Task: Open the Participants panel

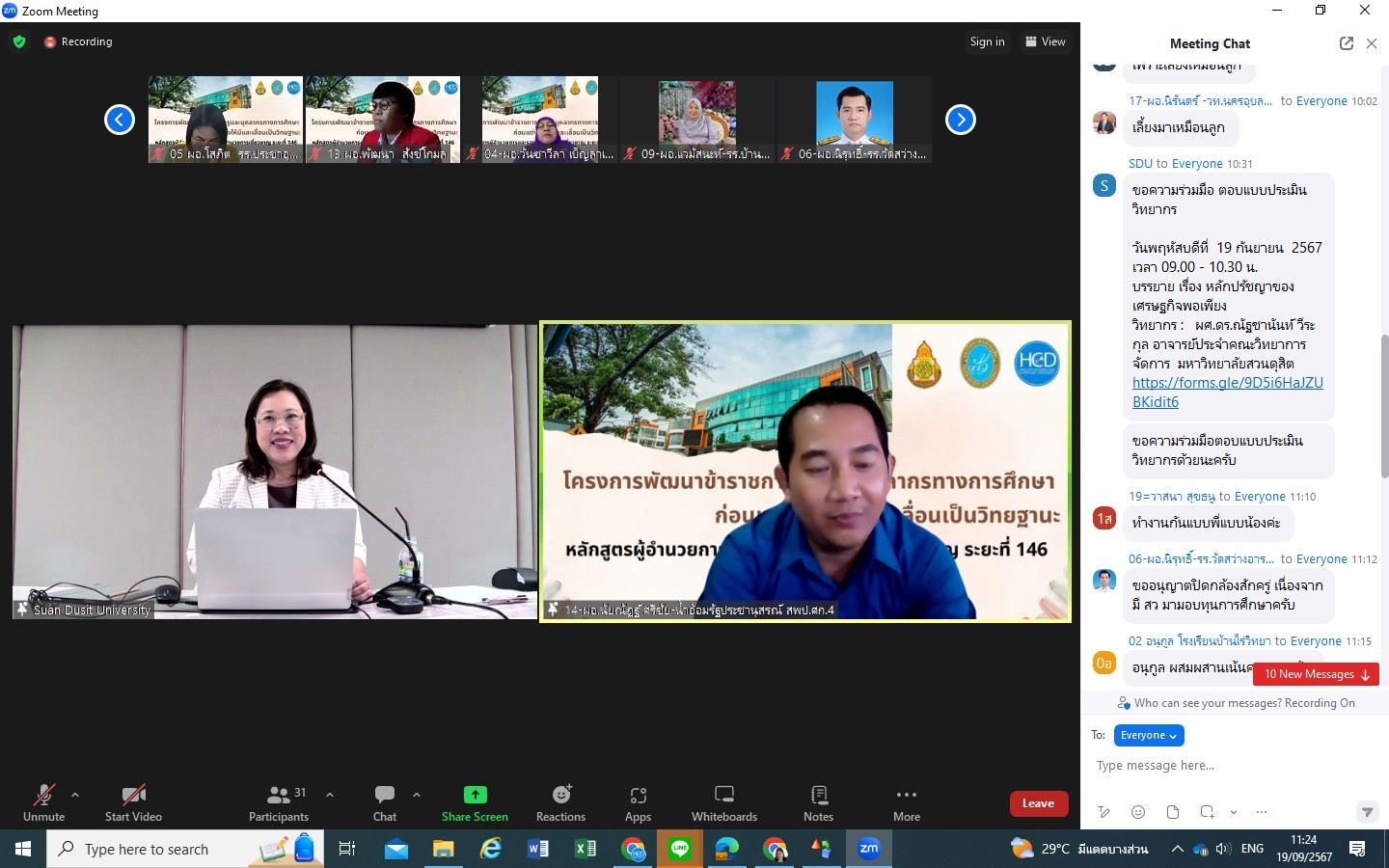Action: tap(279, 802)
